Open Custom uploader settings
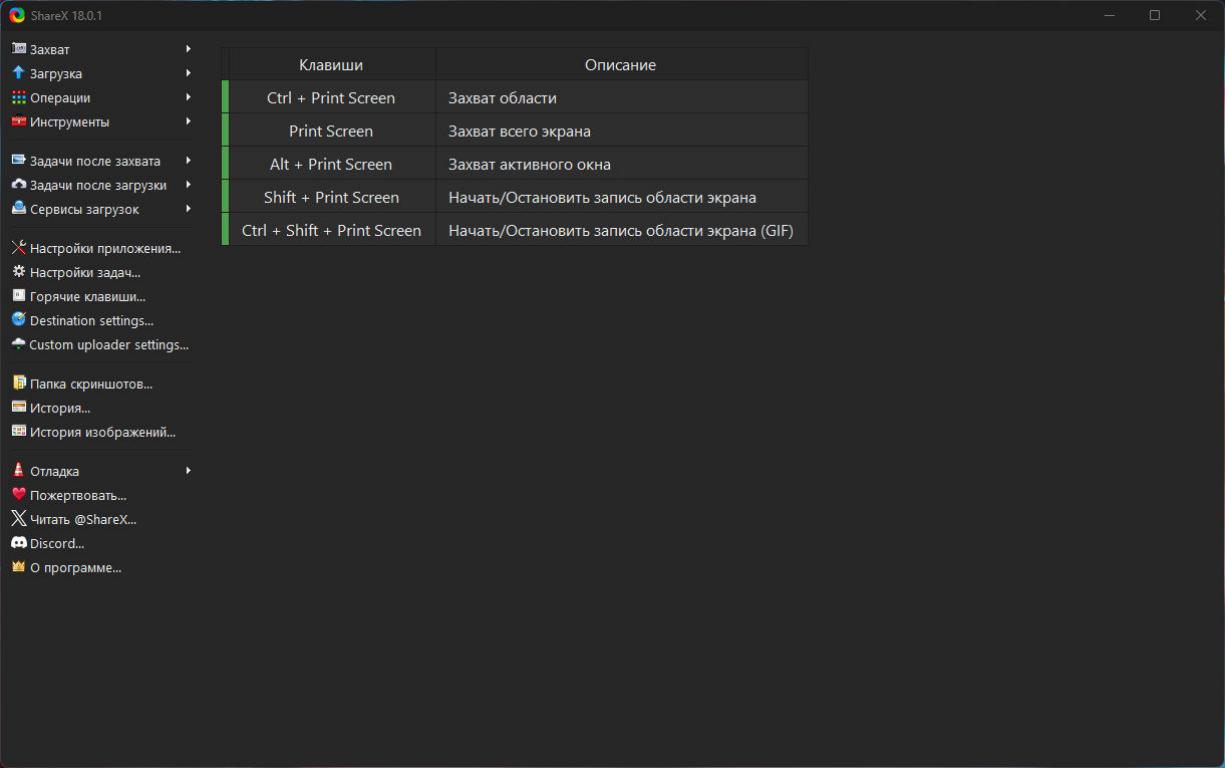Viewport: 1225px width, 768px height. [108, 345]
